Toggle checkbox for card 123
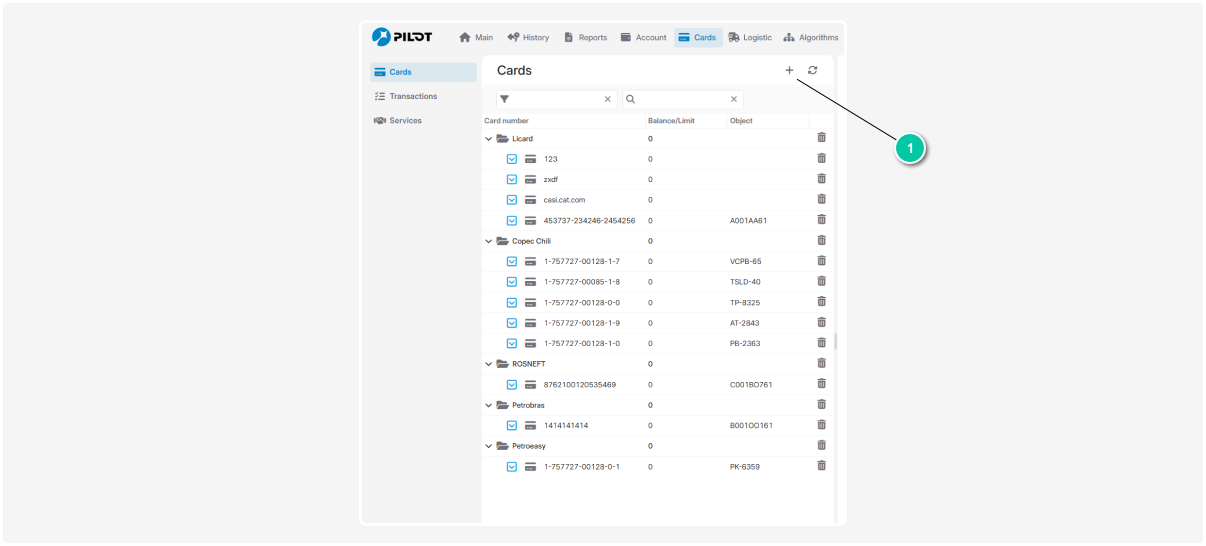Viewport: 1206px width, 546px height. click(512, 159)
